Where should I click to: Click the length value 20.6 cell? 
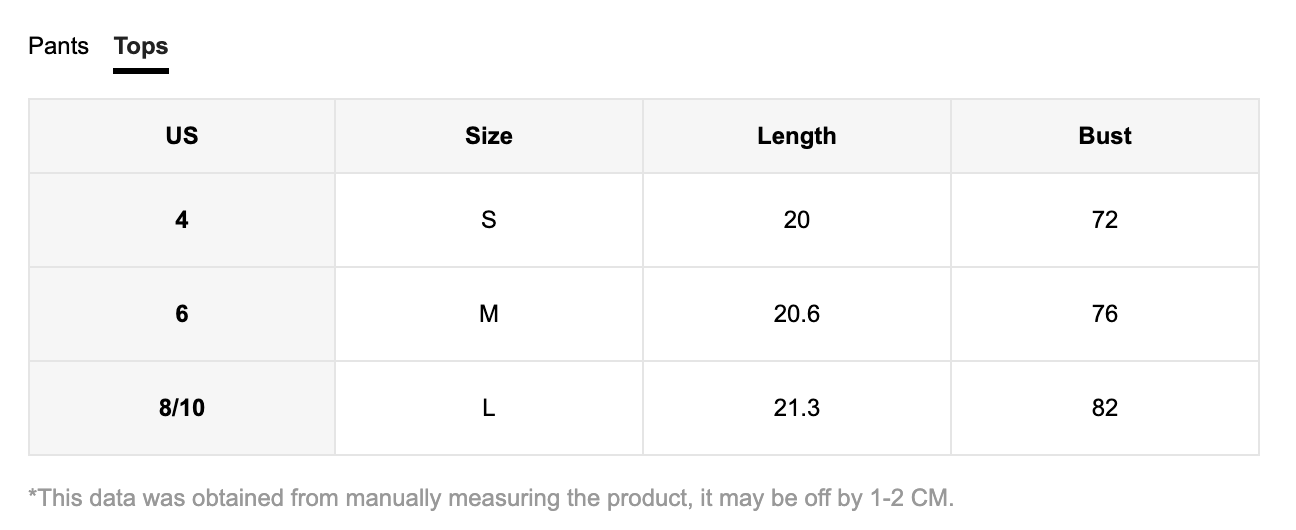797,314
